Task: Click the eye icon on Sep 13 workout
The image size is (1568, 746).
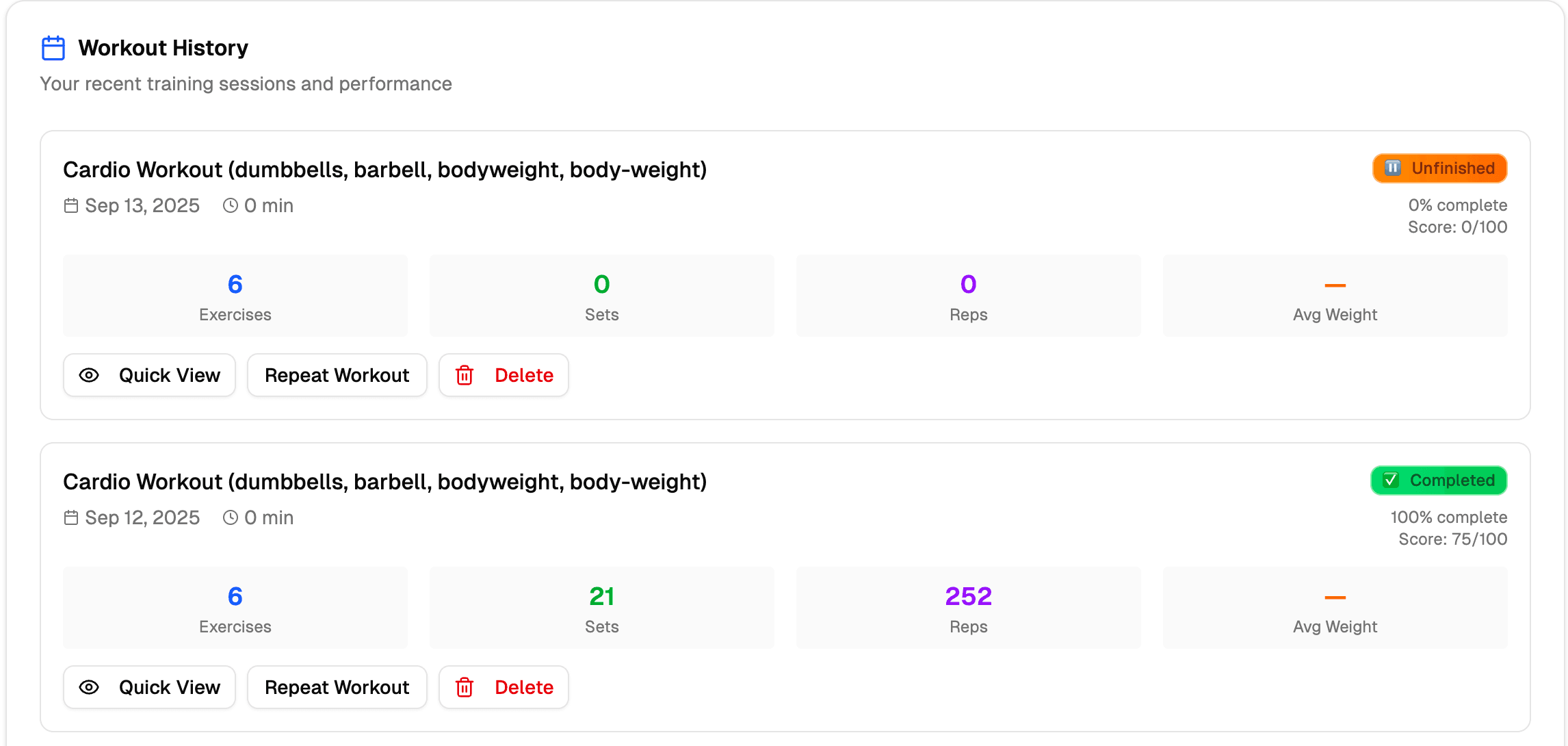Action: click(x=89, y=375)
